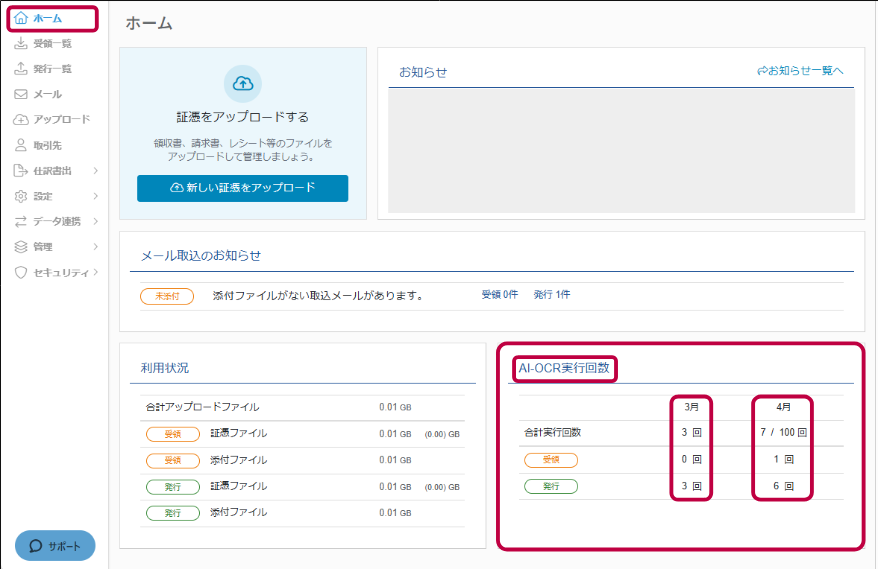Viewport: 878px width, 569px height.
Task: Click the 証憑をアップロードする title
Action: point(242,117)
